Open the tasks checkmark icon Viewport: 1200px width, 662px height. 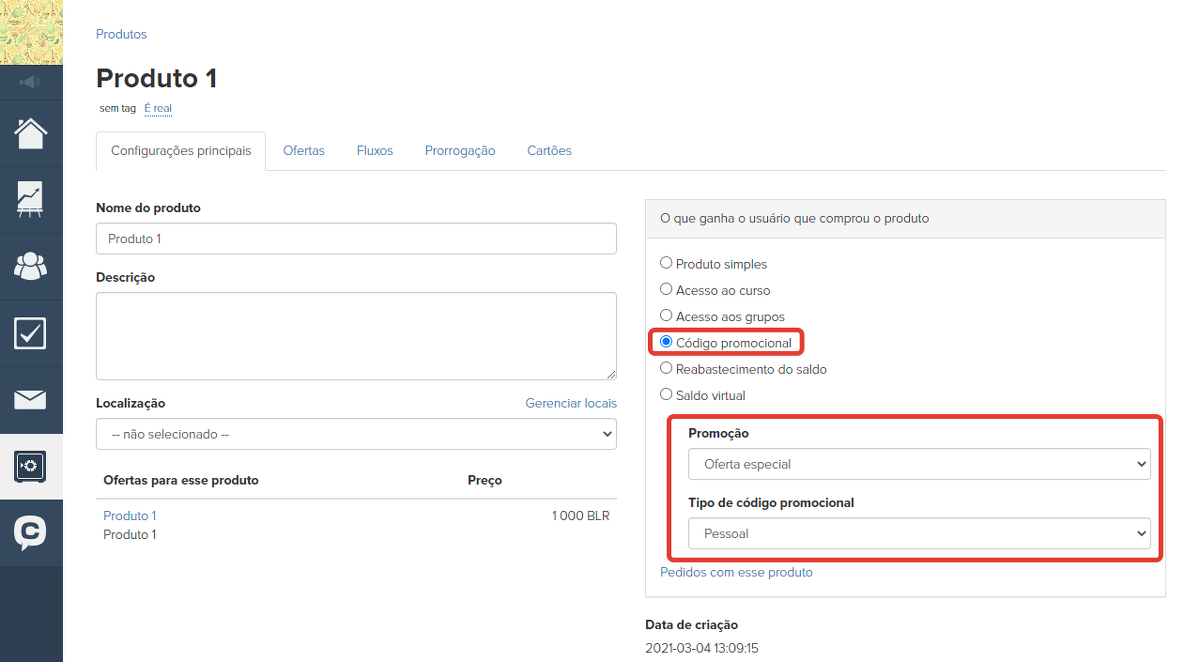[31, 333]
